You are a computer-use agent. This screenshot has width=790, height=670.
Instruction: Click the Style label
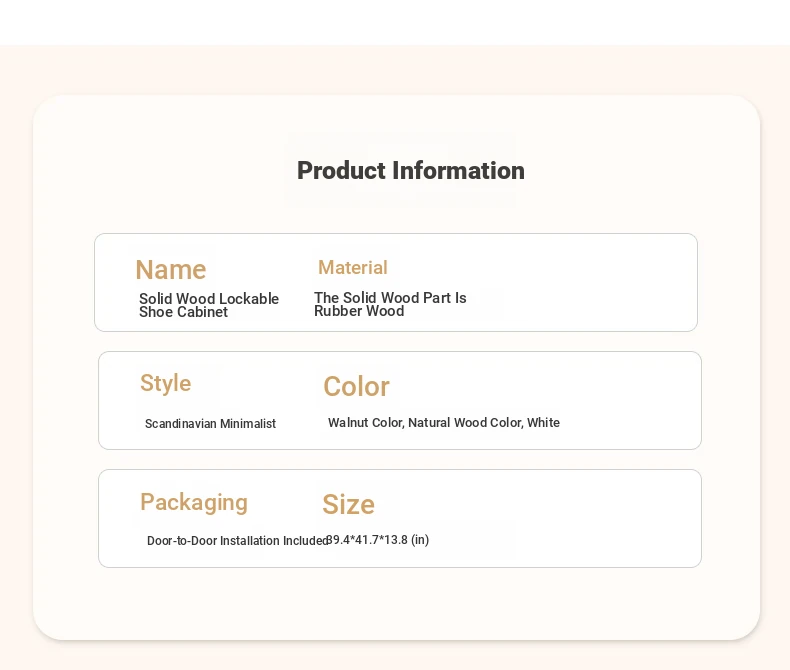[165, 384]
